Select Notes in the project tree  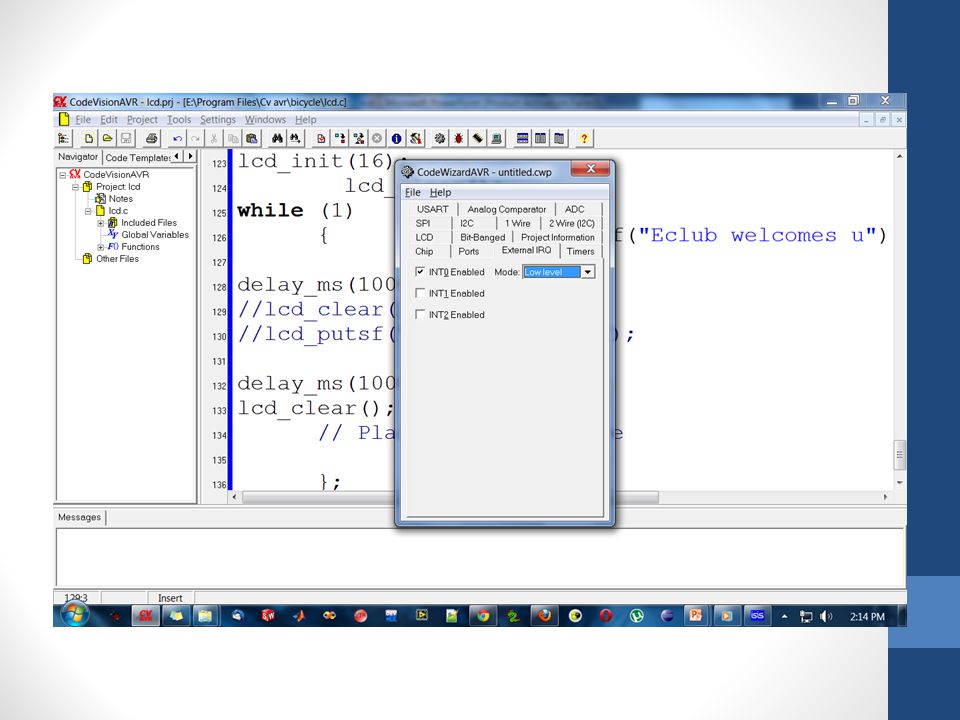pos(121,198)
